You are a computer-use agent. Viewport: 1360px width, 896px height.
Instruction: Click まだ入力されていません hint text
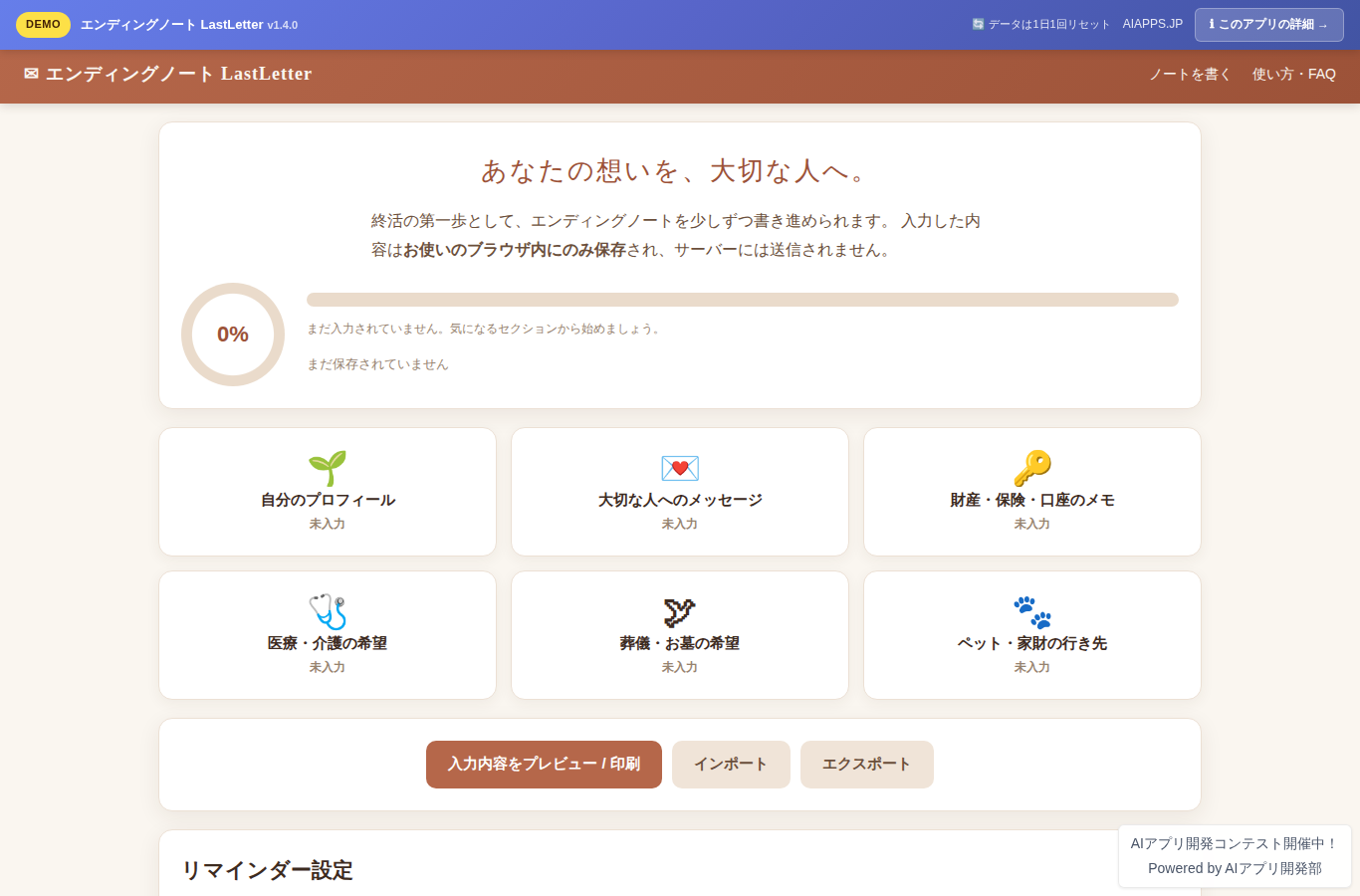tap(485, 329)
